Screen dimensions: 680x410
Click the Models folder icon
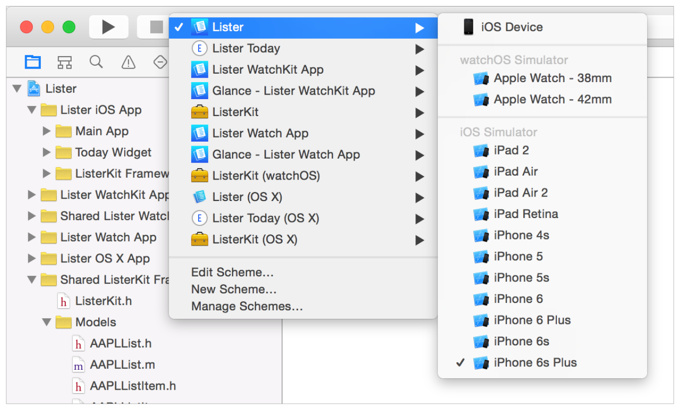coord(64,322)
